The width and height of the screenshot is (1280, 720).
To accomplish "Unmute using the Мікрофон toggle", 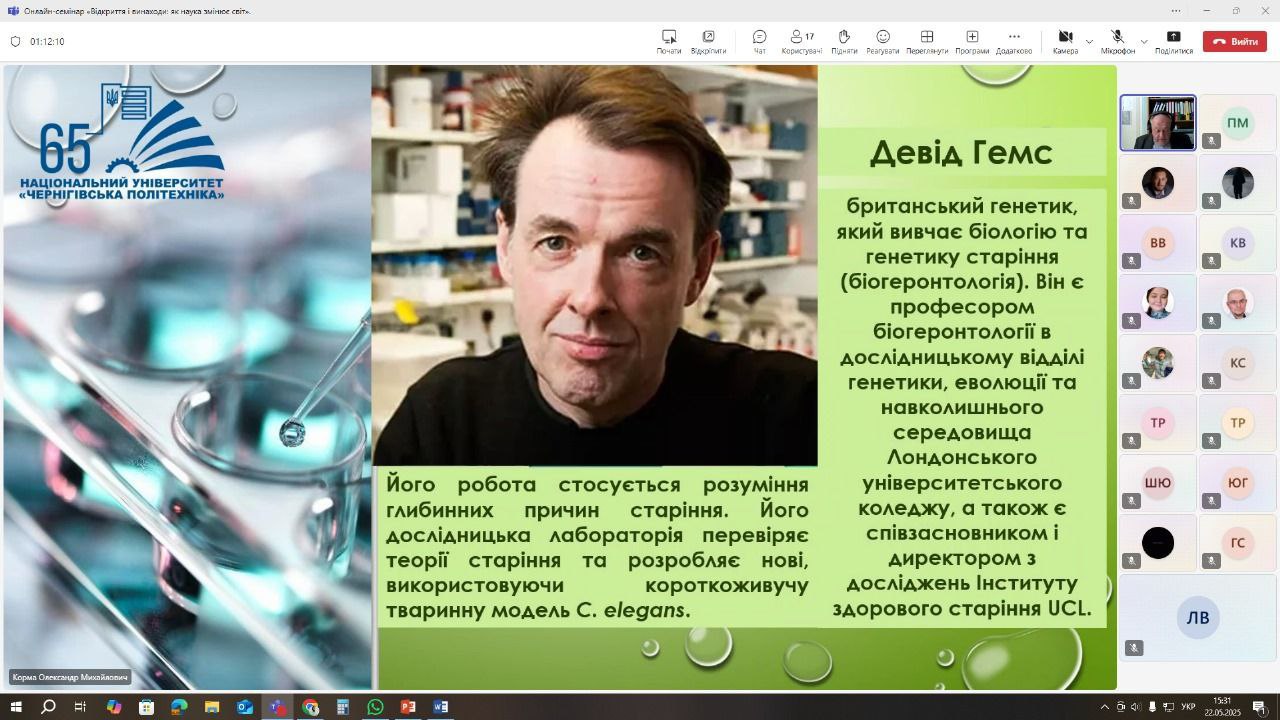I will (x=1117, y=41).
